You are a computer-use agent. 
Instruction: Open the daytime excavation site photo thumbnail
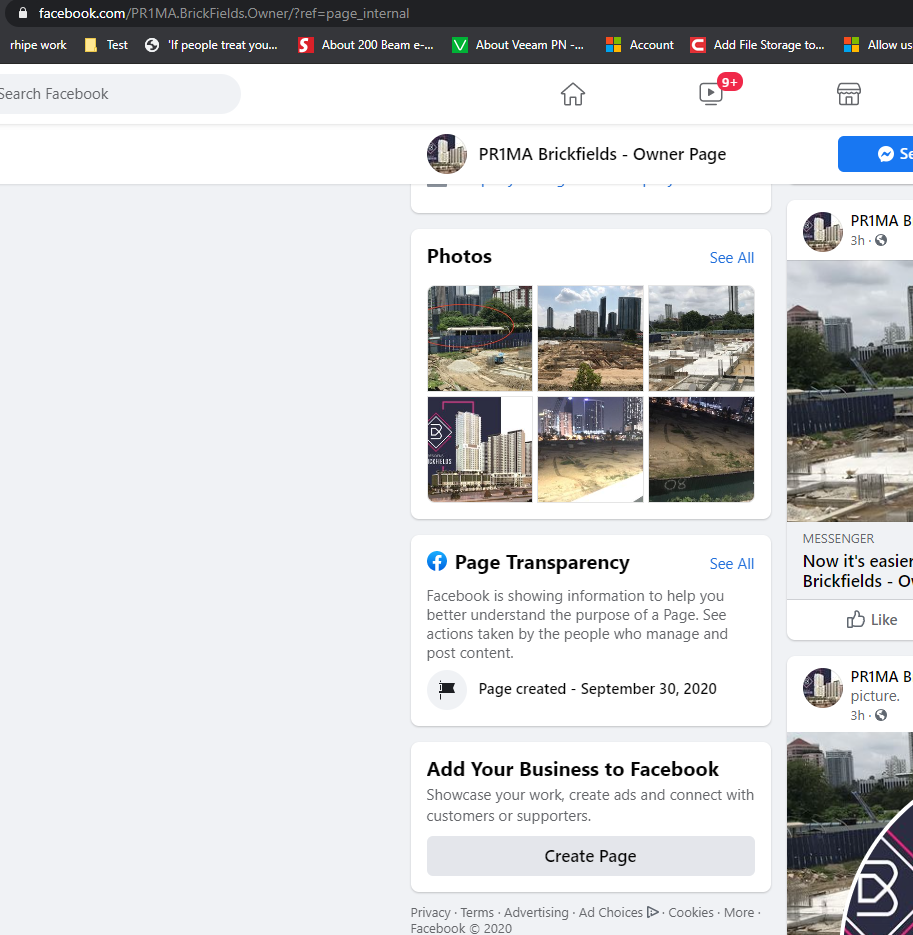pyautogui.click(x=590, y=338)
